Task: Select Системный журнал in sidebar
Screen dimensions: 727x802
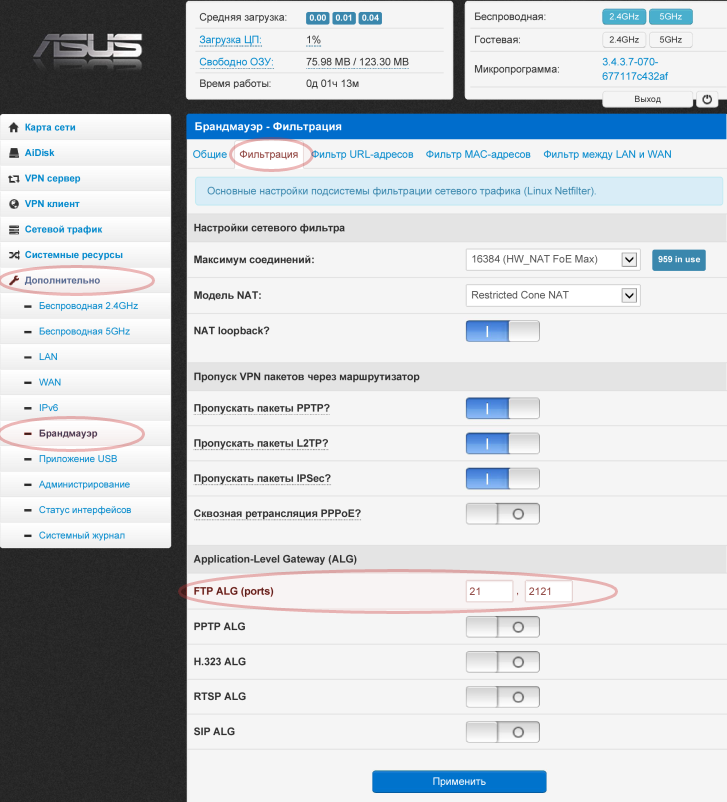Action: pos(81,535)
